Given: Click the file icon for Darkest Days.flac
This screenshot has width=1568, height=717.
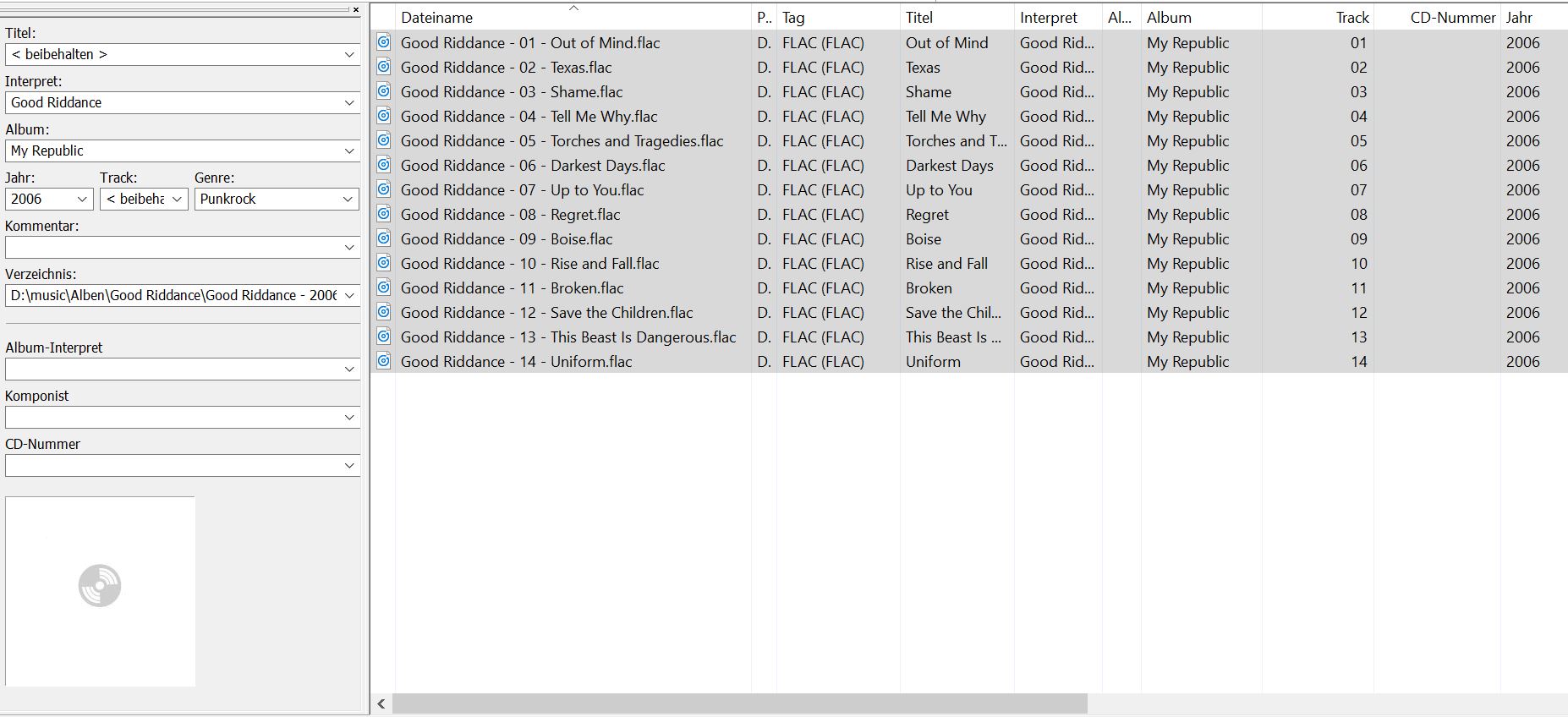Looking at the screenshot, I should pyautogui.click(x=383, y=165).
